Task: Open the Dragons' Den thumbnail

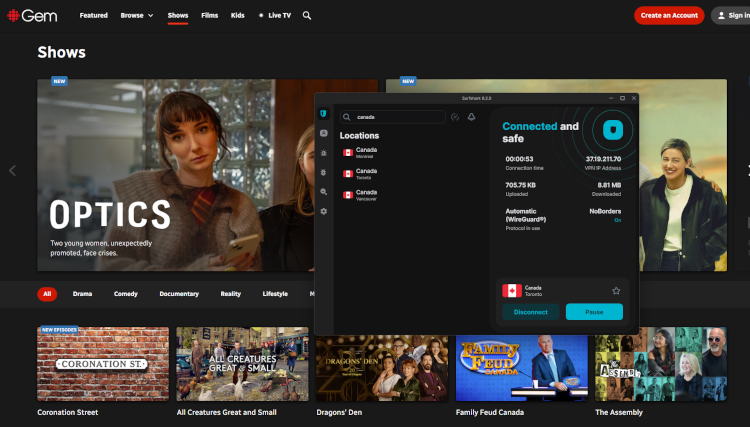Action: click(x=382, y=368)
